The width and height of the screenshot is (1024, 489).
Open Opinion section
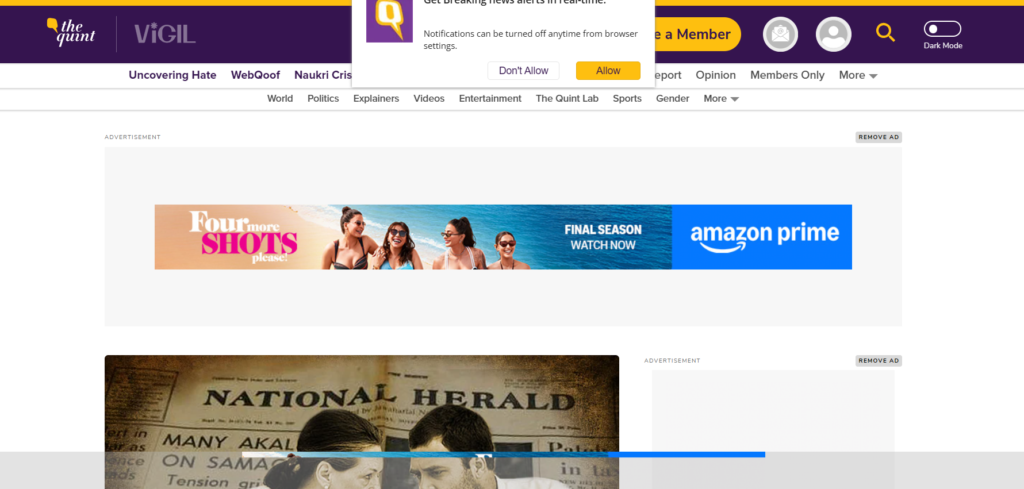715,75
